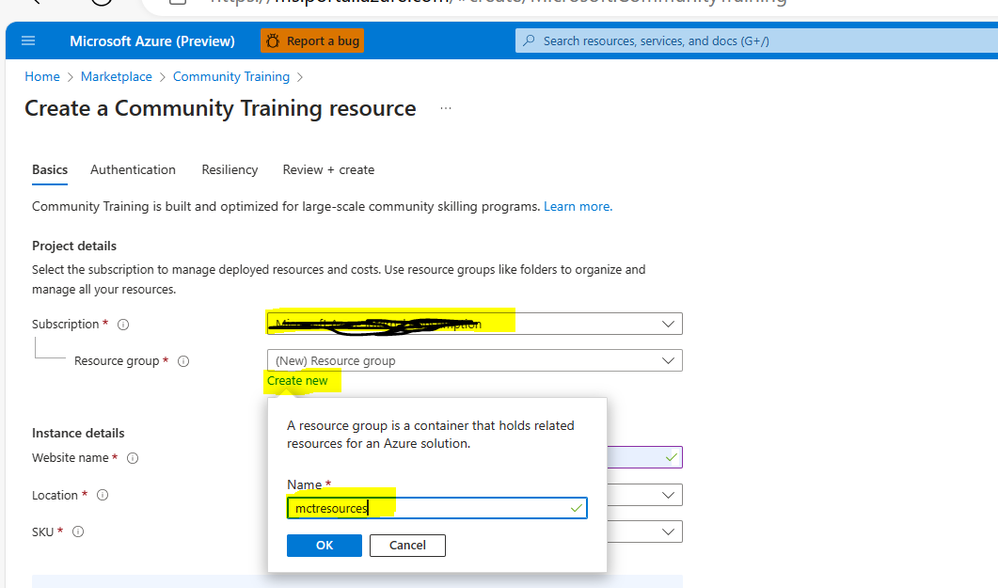Click the Create new link
This screenshot has width=998, height=588.
[x=297, y=381]
